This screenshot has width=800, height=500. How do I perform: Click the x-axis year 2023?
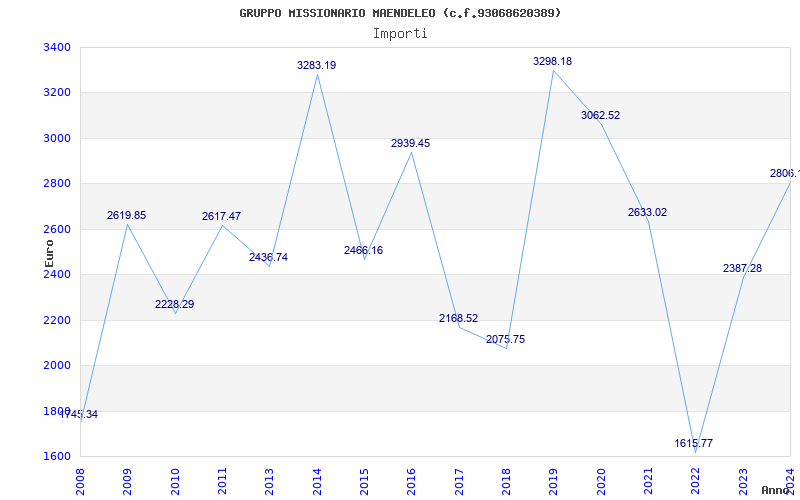[x=743, y=482]
